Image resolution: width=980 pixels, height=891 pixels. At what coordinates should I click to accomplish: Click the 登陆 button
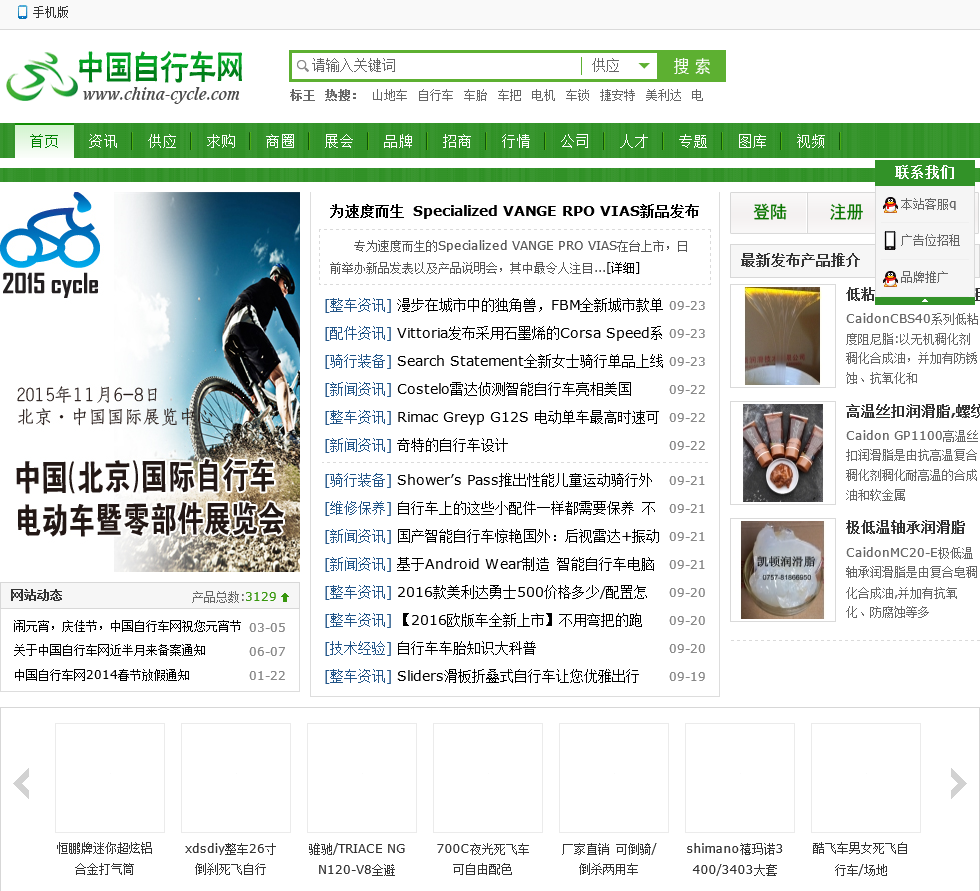point(769,212)
